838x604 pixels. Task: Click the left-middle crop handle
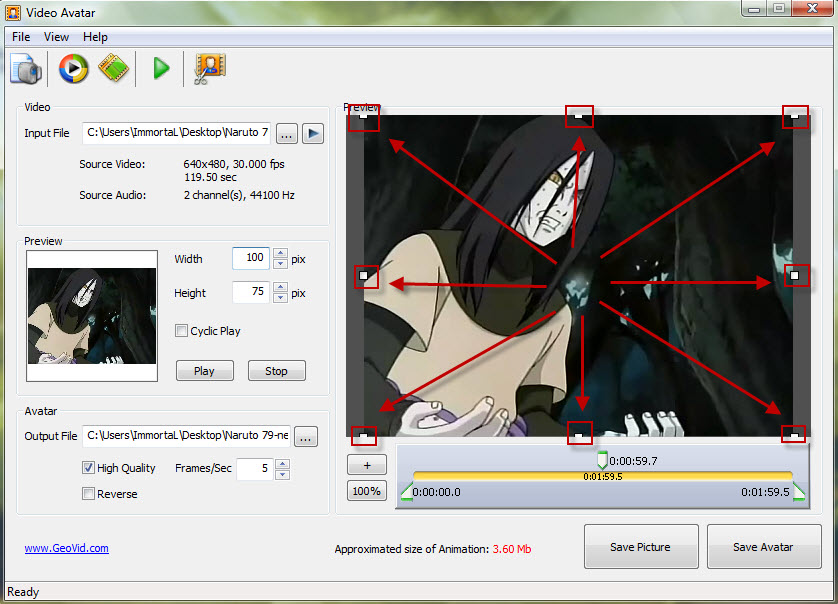click(364, 276)
